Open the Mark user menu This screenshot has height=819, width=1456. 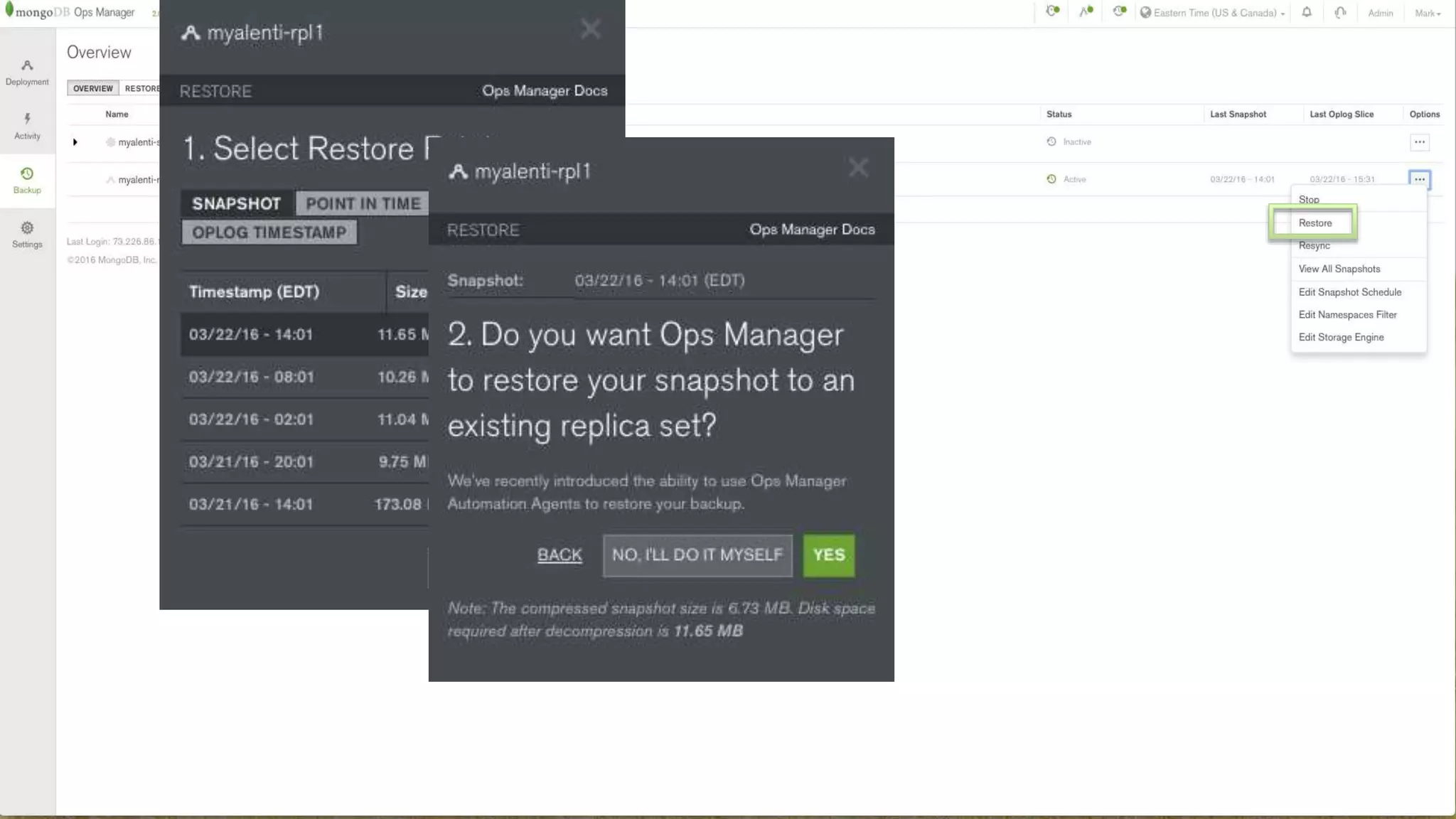[1427, 13]
